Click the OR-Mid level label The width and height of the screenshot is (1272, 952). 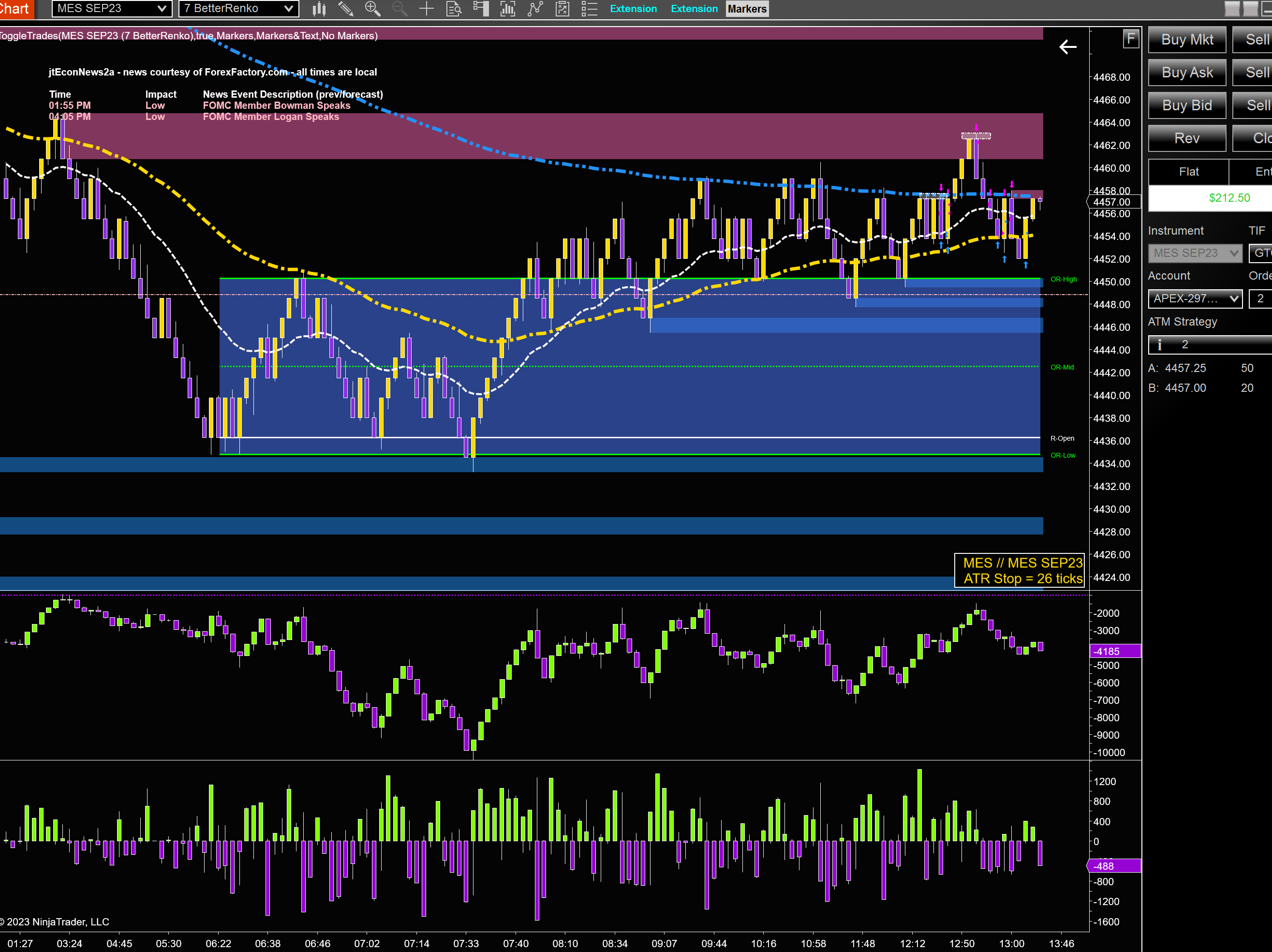coord(1062,368)
